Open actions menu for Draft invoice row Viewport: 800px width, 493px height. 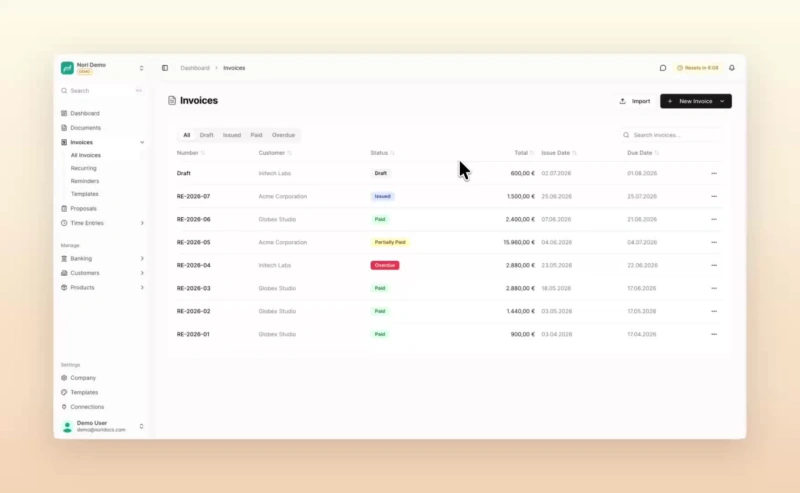click(714, 174)
